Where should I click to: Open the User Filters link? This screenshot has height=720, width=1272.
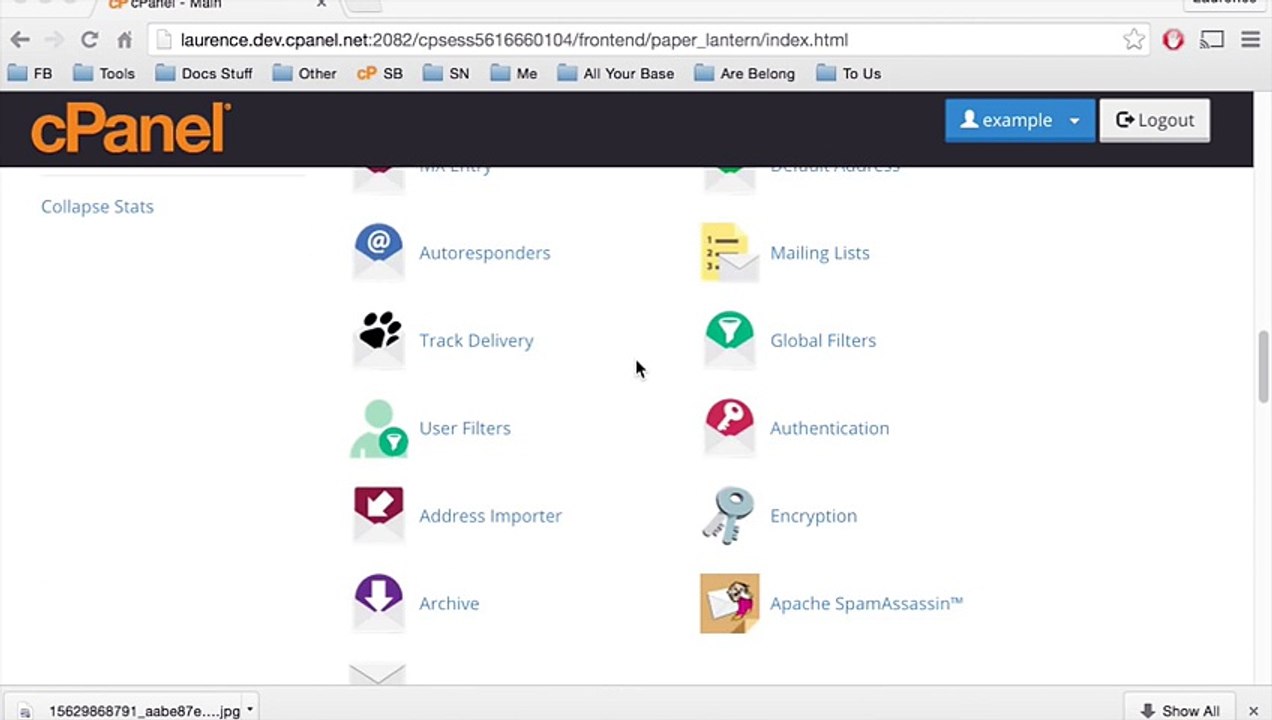[464, 428]
